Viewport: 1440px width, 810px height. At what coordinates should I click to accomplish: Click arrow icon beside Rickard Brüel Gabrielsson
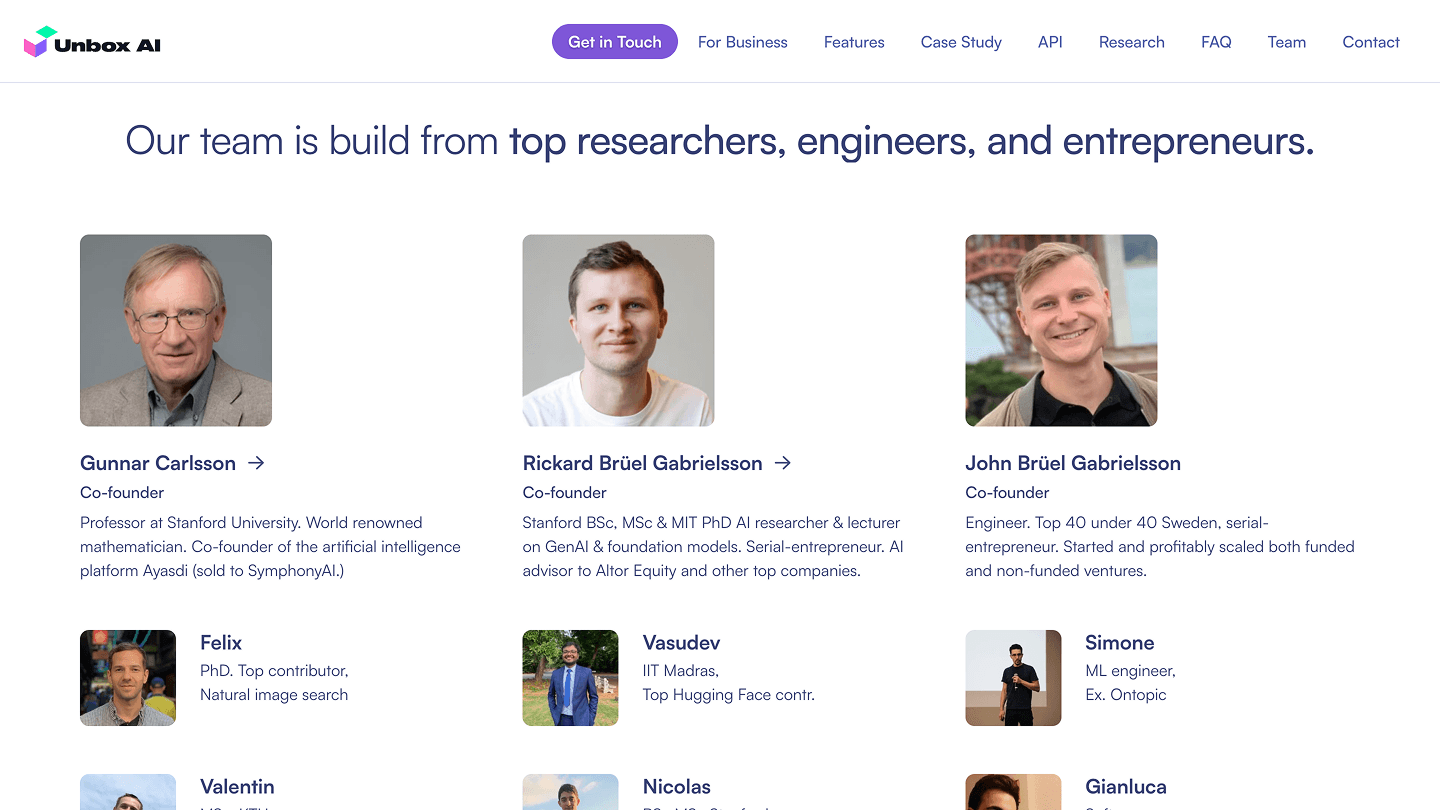tap(783, 463)
